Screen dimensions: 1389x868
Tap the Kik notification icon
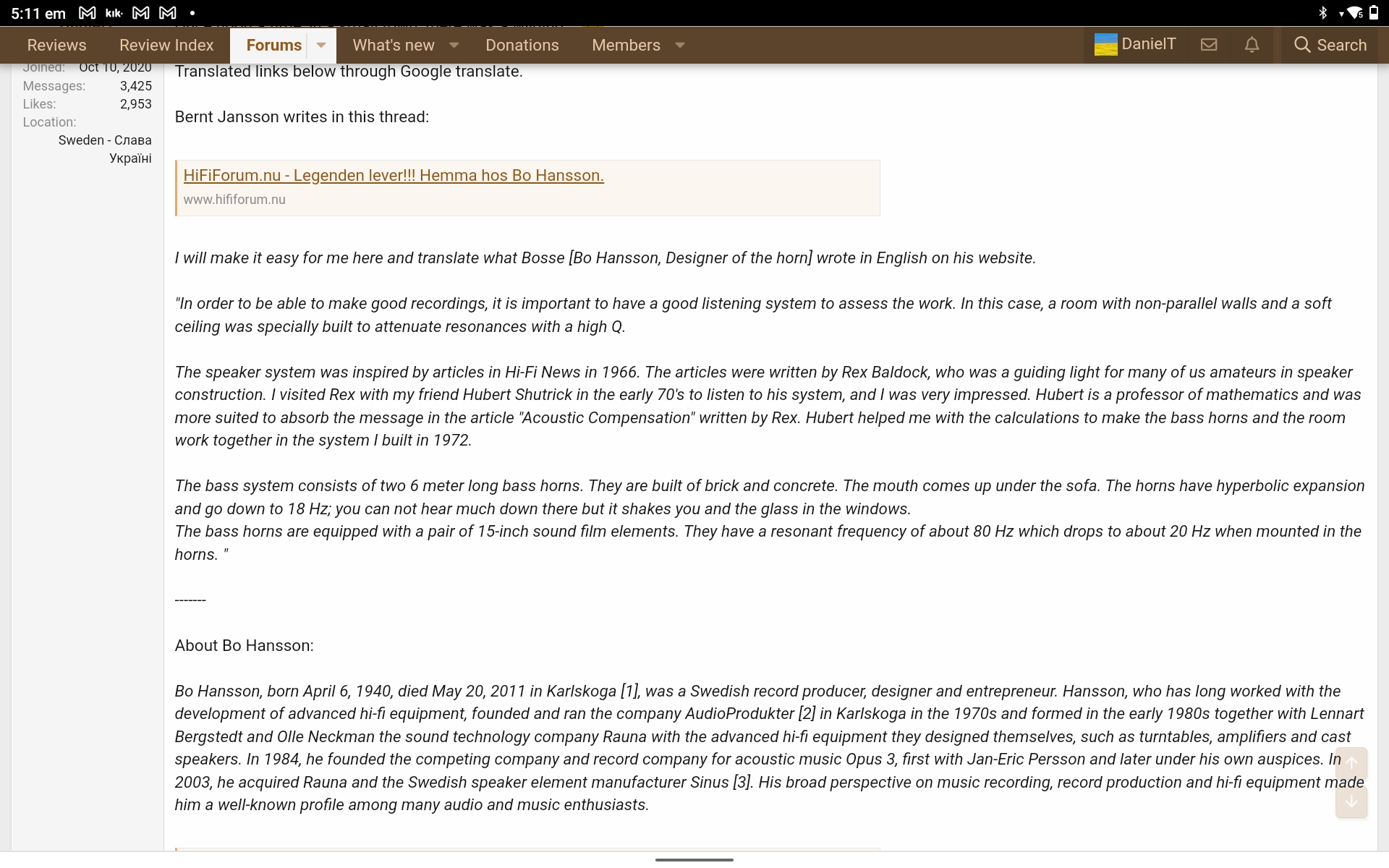click(x=114, y=13)
